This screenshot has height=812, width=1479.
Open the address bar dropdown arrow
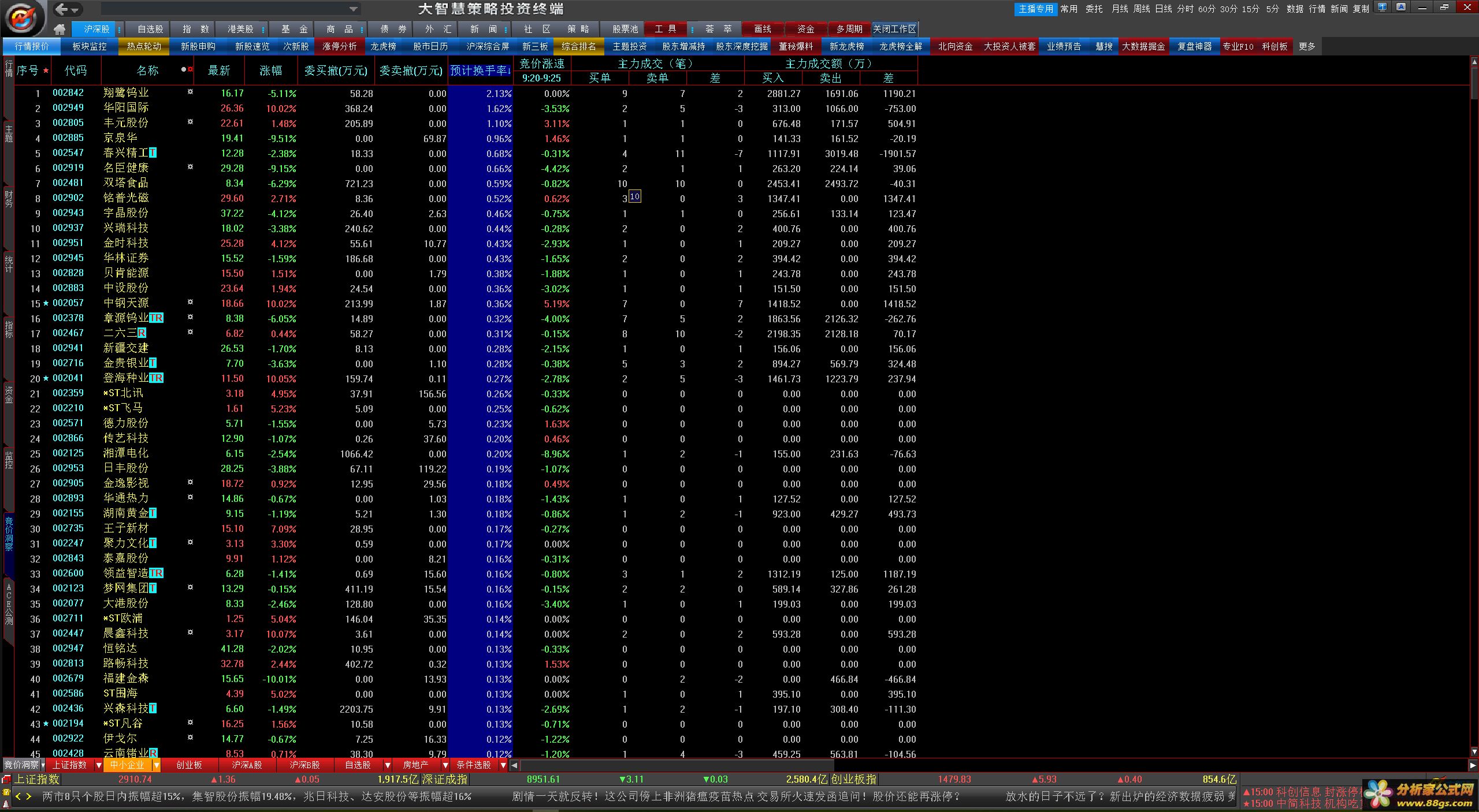coord(353,9)
